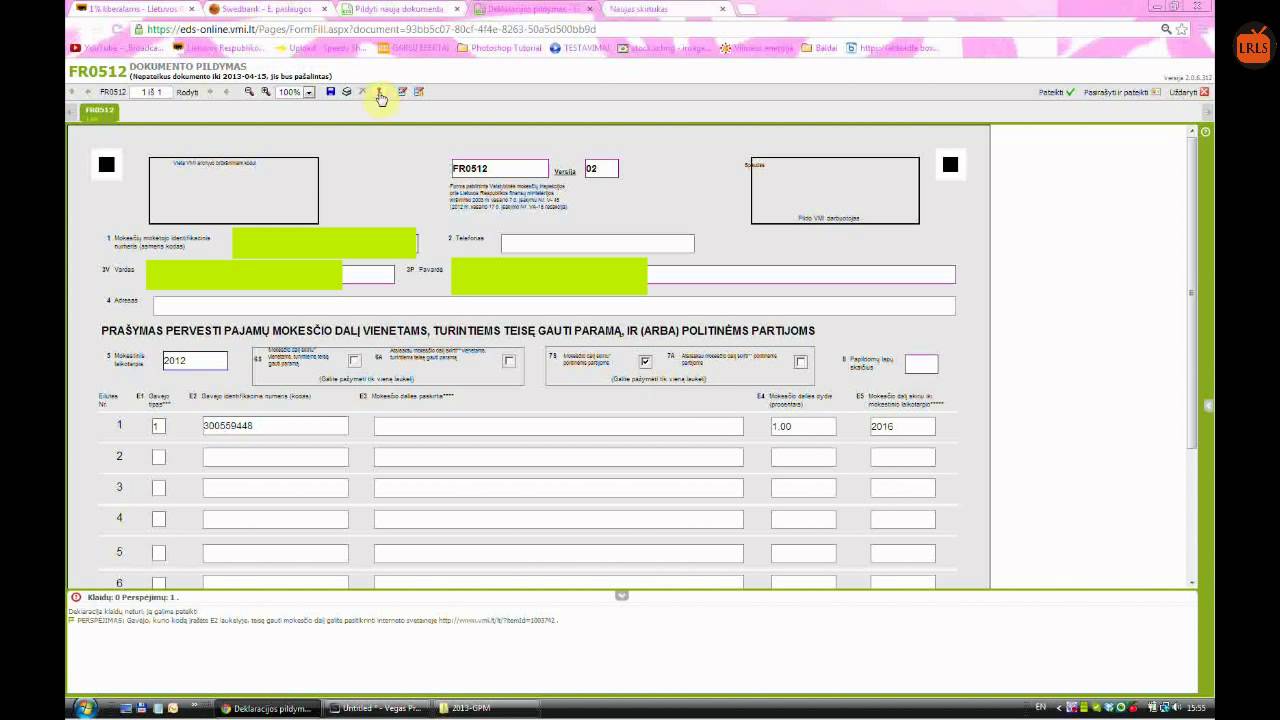Select the green FR0512 page tab
Screen dimensions: 1280x720
(x=99, y=113)
